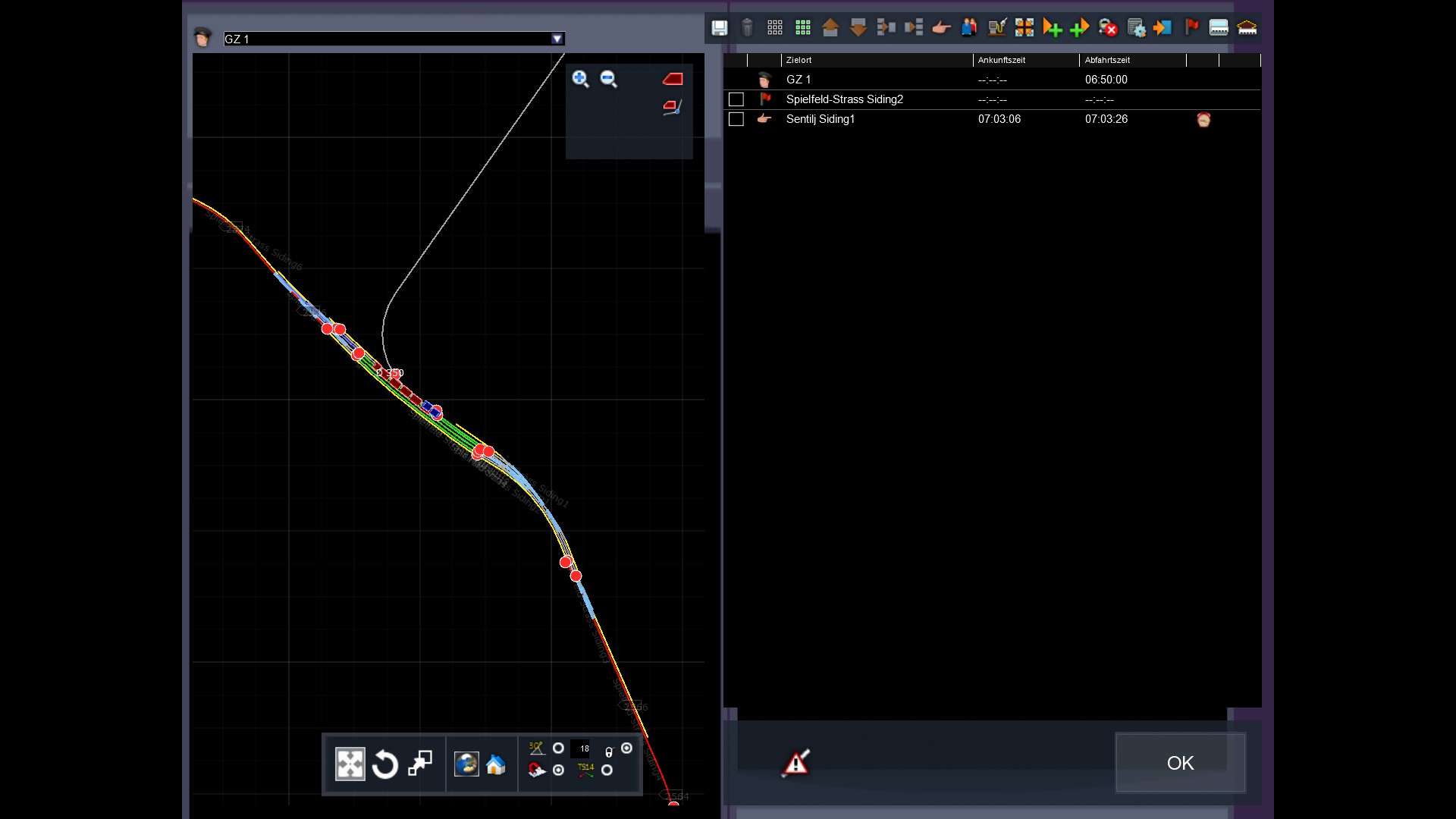Click the trash can delete icon
Viewport: 1456px width, 819px height.
[747, 28]
